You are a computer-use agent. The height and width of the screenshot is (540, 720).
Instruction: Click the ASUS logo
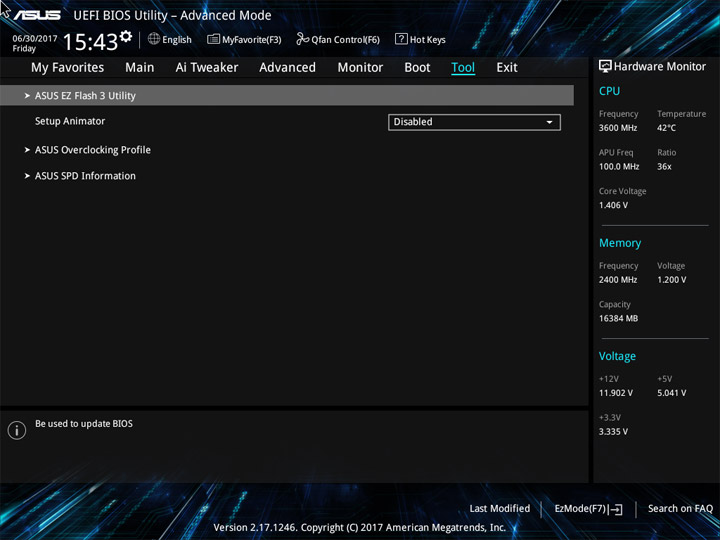(x=37, y=15)
